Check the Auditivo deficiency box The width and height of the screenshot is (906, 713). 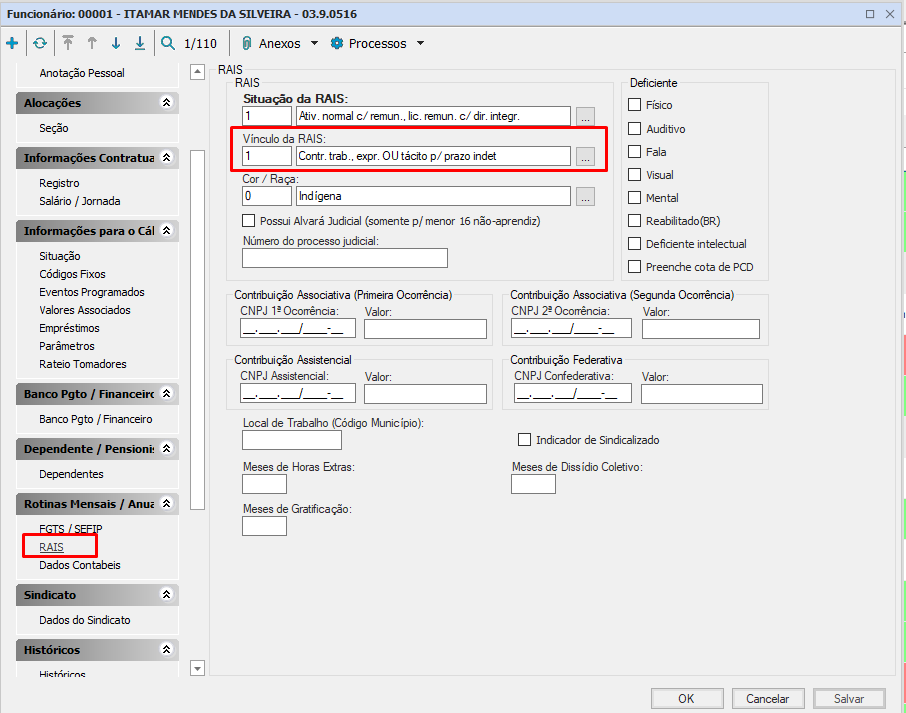pos(634,128)
